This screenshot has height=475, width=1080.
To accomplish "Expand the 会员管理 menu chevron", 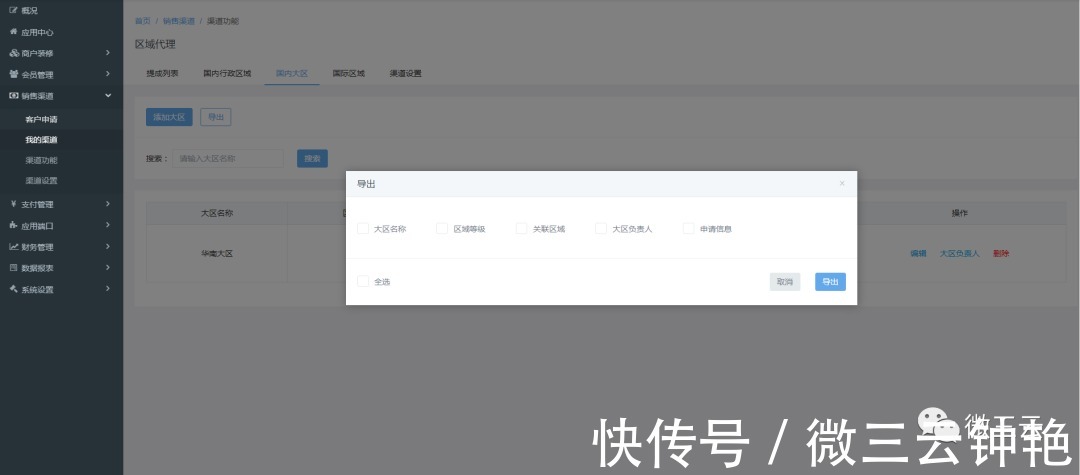I will (x=108, y=74).
